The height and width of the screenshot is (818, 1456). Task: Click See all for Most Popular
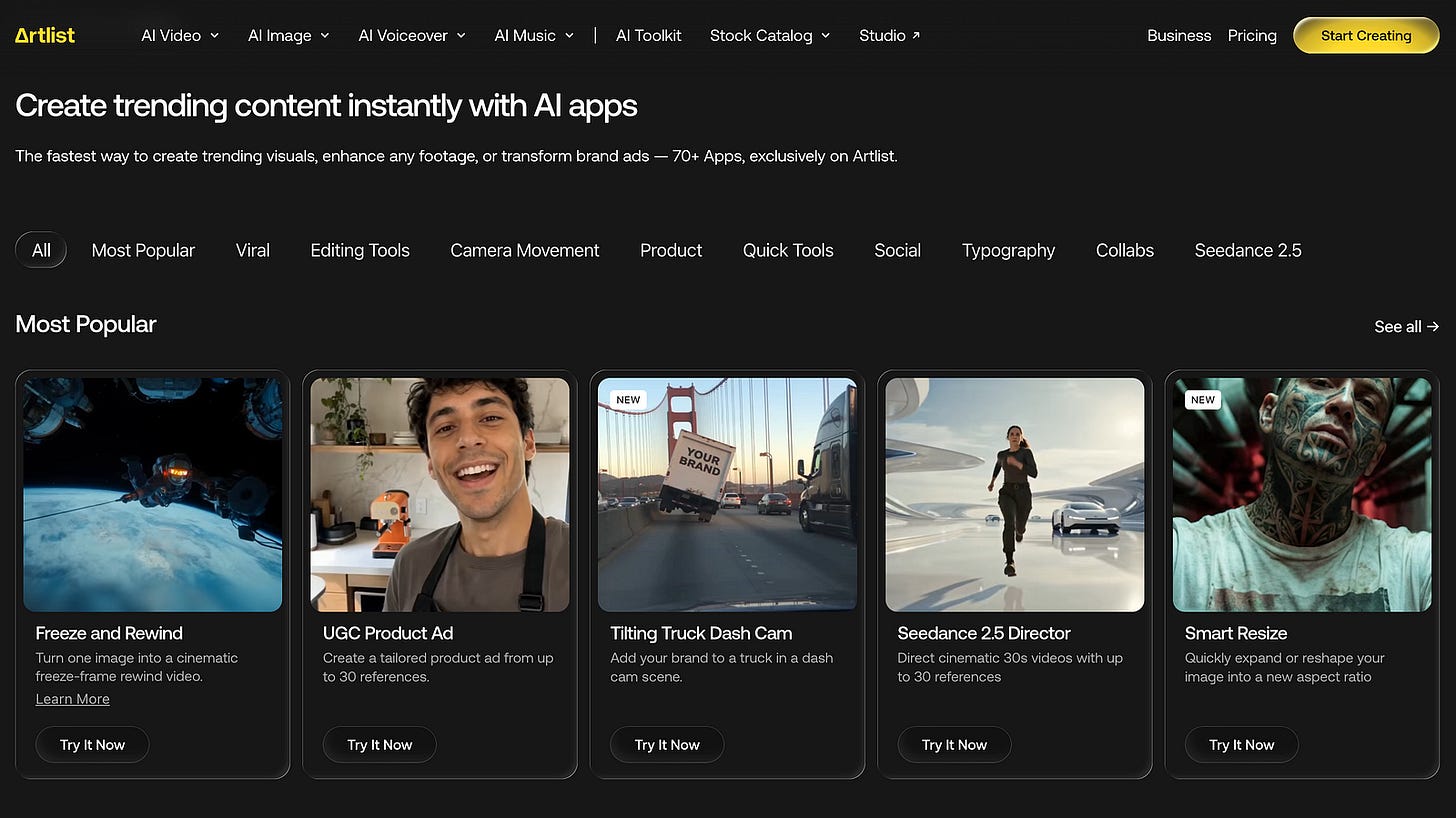pos(1407,327)
